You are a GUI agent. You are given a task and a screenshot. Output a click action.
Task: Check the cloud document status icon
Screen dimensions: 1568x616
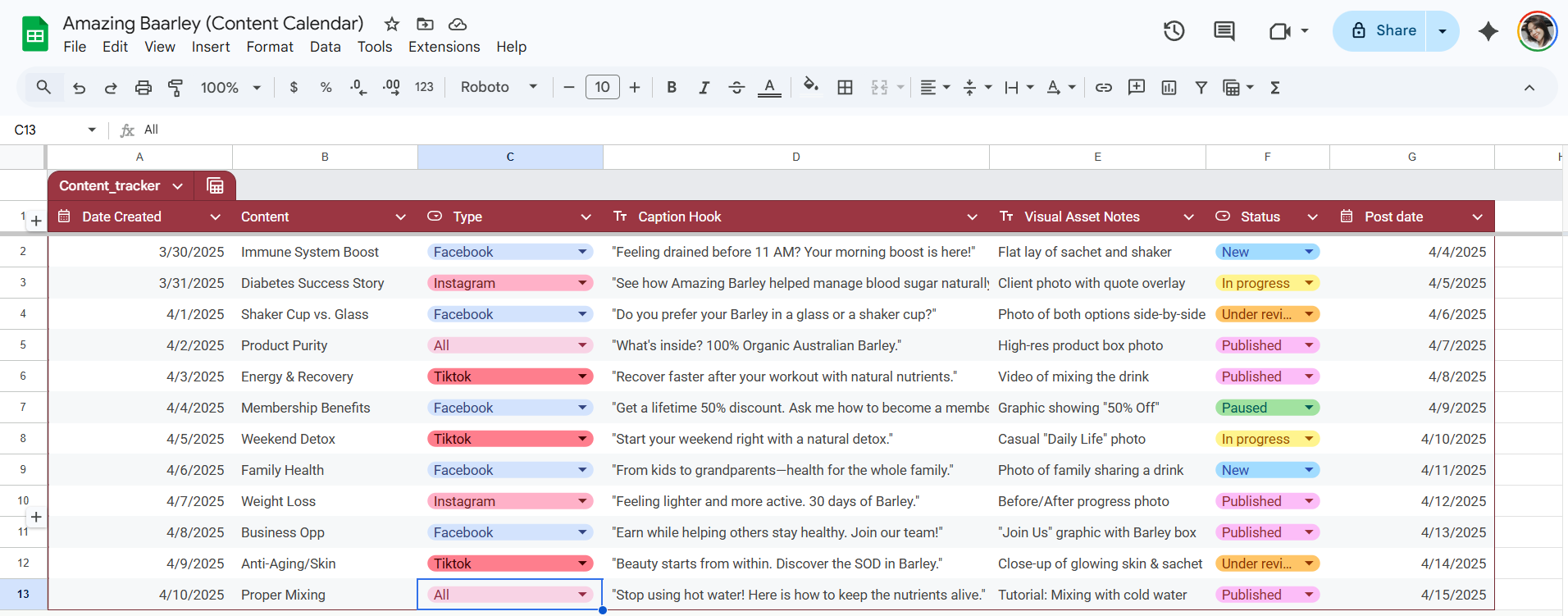point(458,24)
